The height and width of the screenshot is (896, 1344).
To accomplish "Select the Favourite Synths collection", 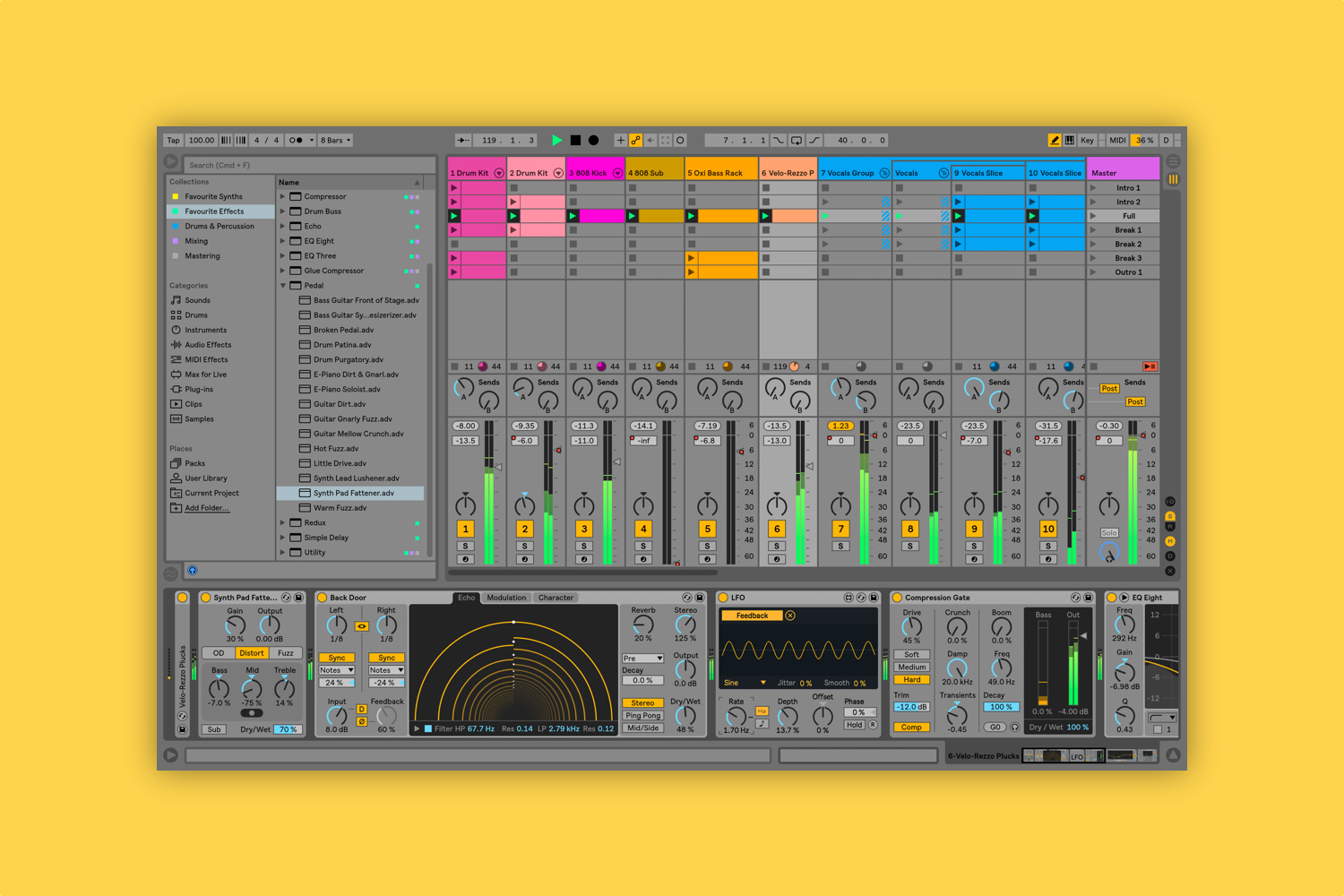I will point(213,196).
